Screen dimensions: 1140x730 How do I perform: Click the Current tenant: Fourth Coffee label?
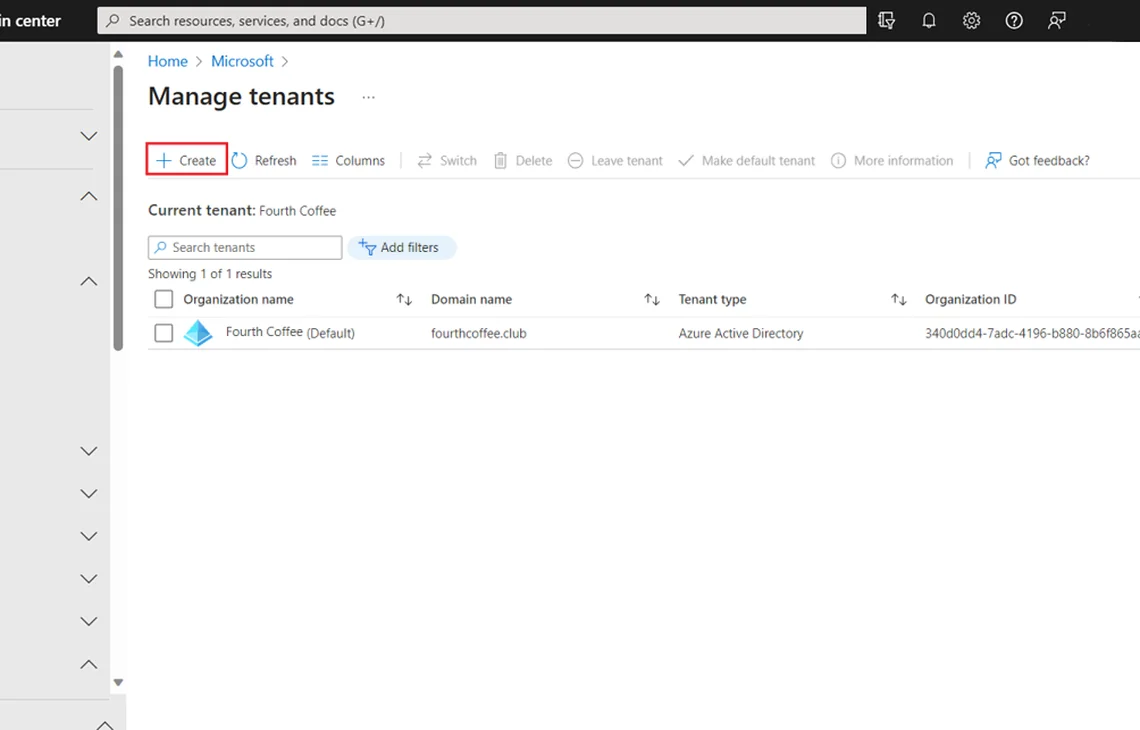(242, 210)
